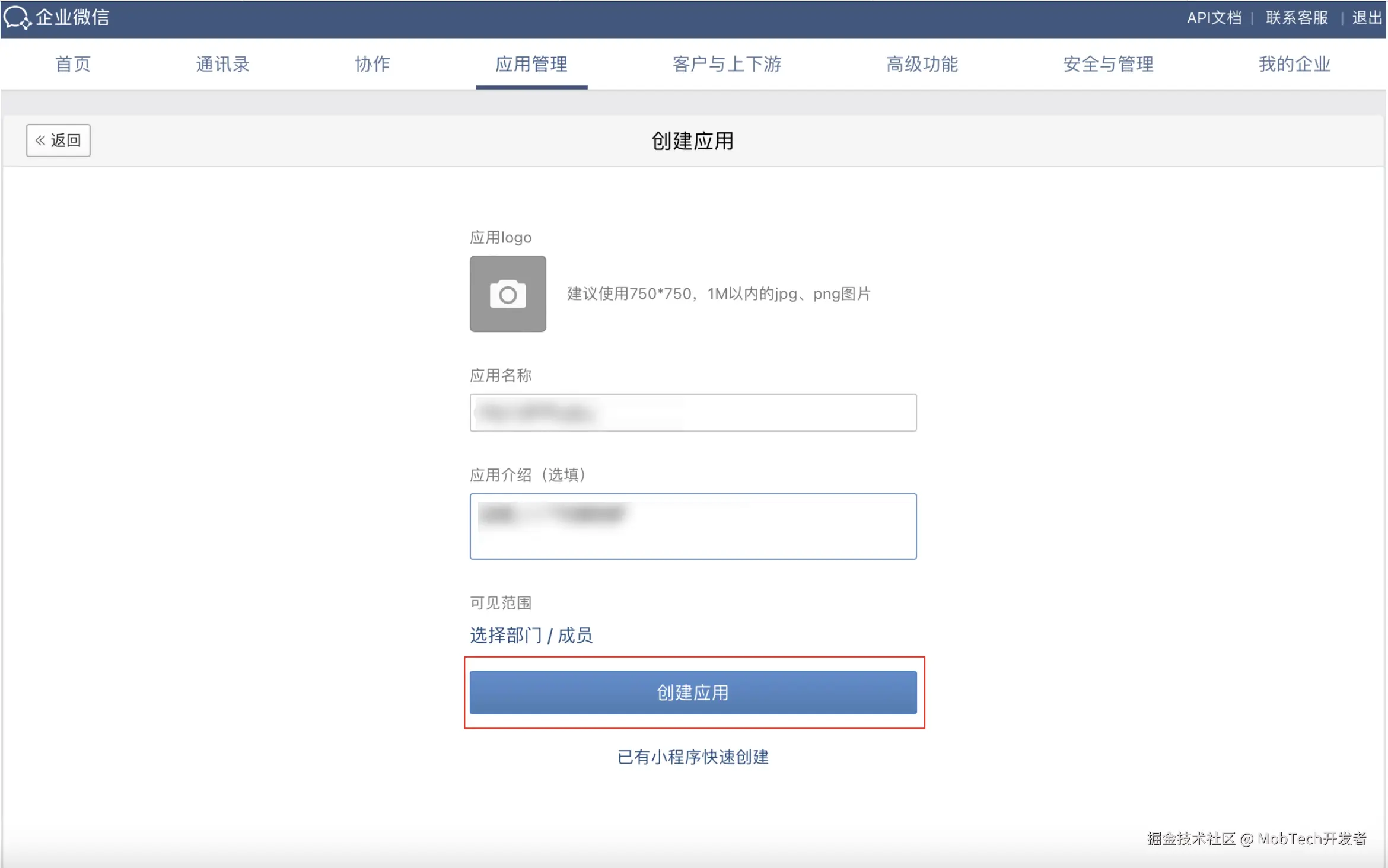Switch to the 通讯录 tab
This screenshot has width=1388, height=868.
point(222,64)
